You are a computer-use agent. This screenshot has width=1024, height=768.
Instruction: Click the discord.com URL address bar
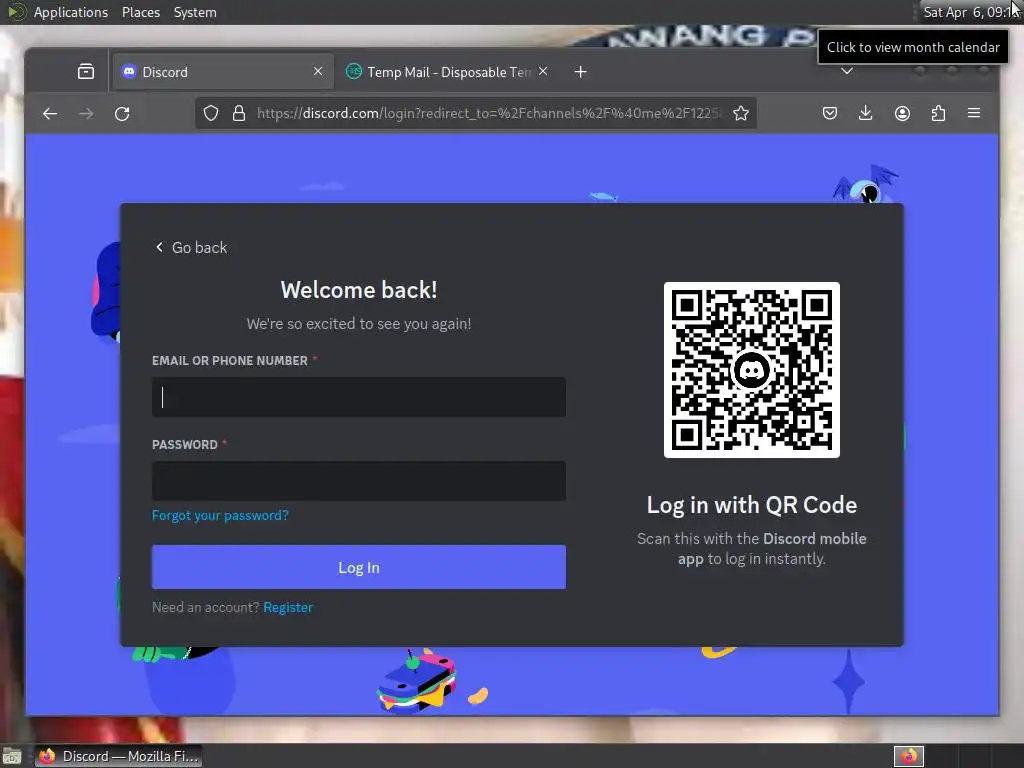(488, 114)
